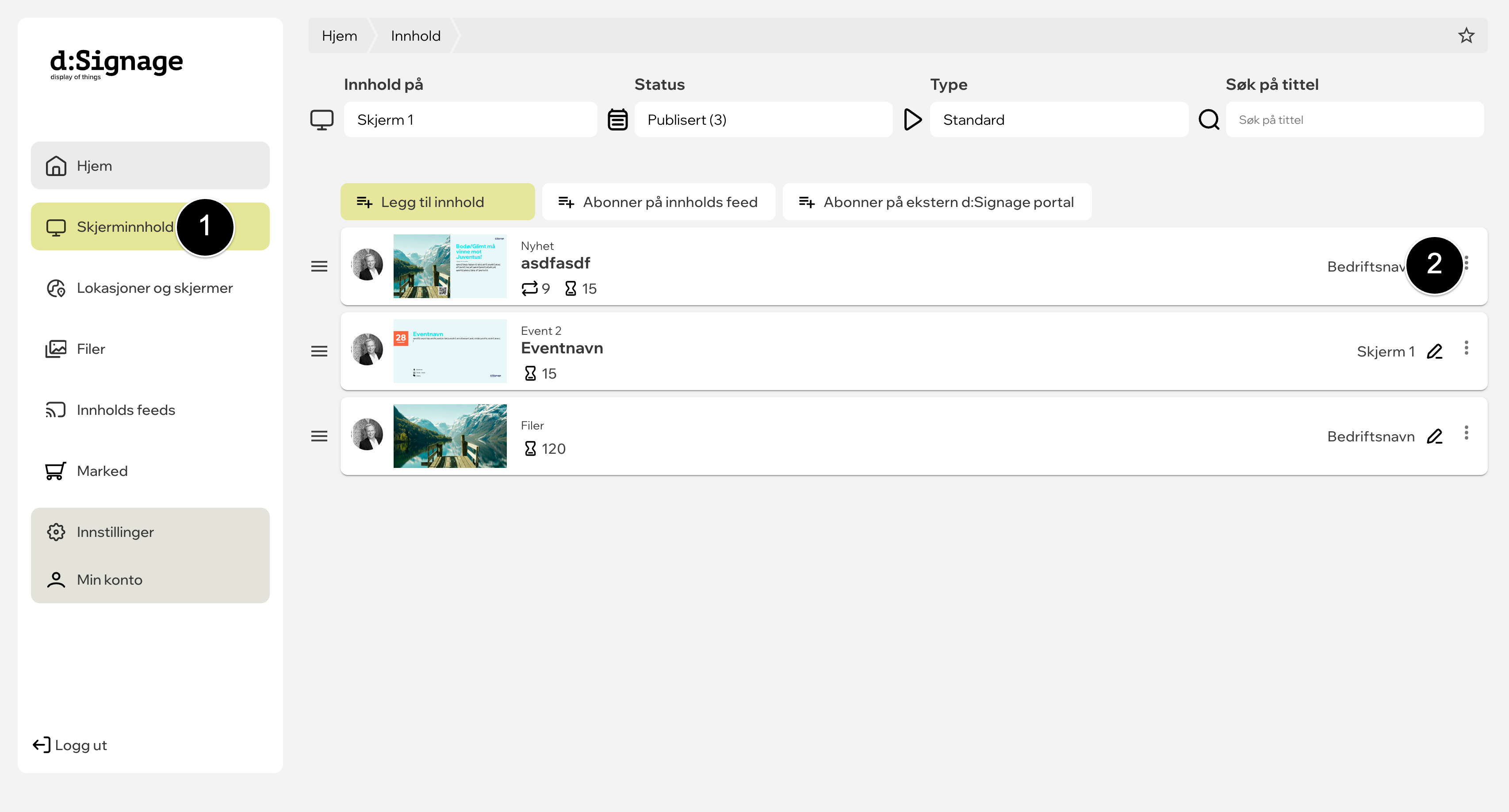Open more options for Filer row
1509x812 pixels.
click(x=1466, y=433)
